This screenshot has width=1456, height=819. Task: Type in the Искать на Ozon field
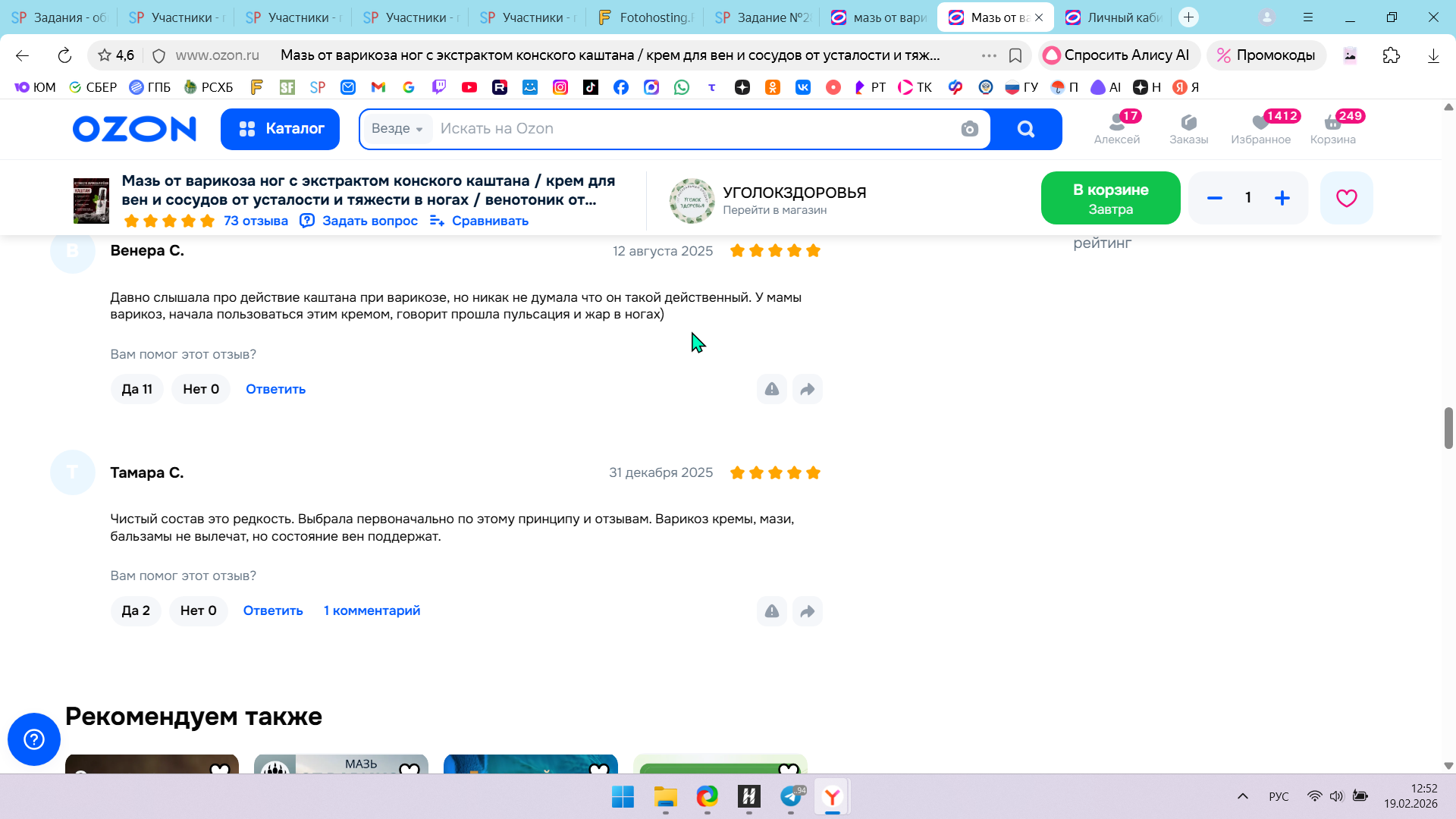[682, 129]
